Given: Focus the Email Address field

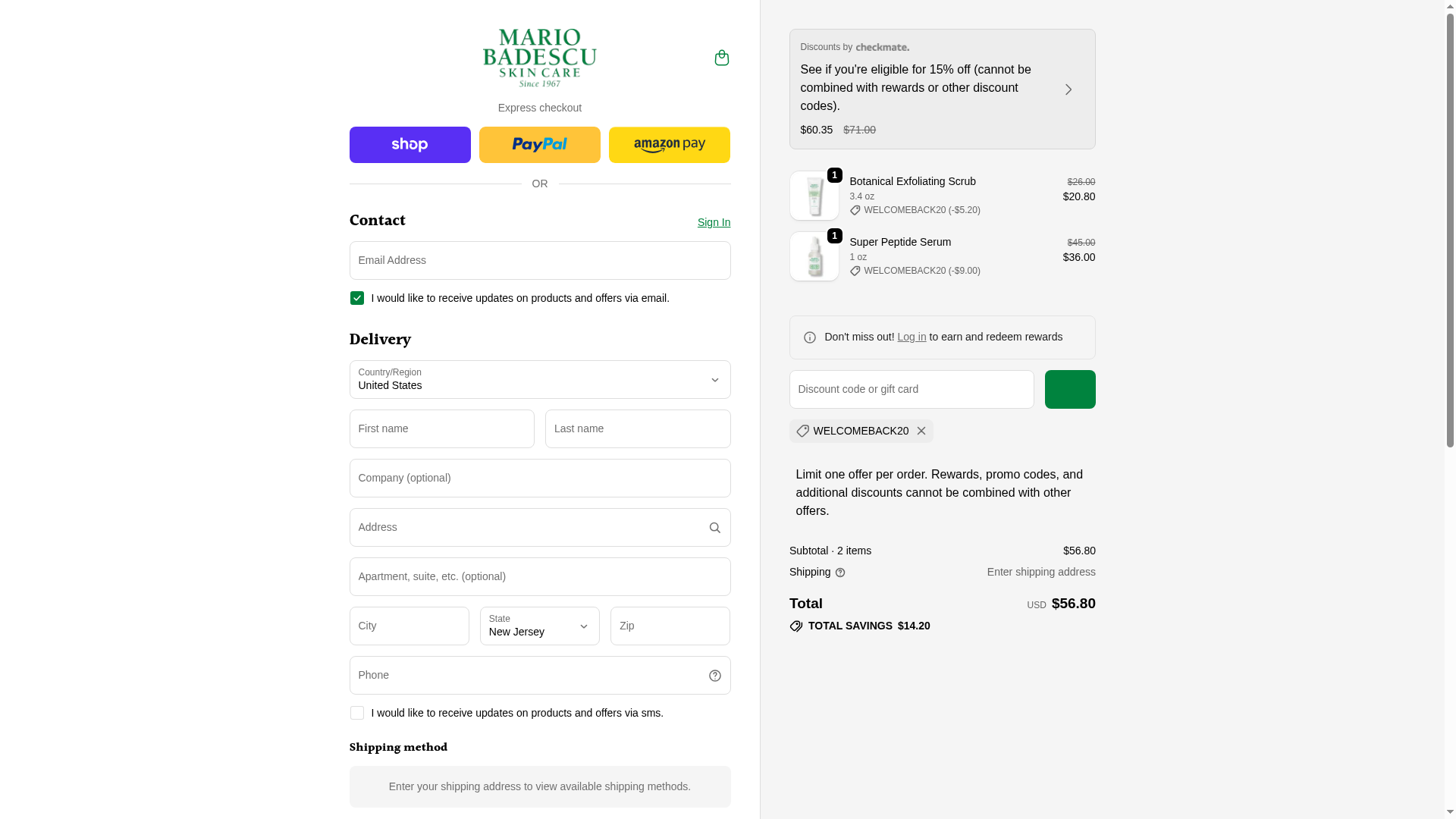Looking at the screenshot, I should pos(539,260).
